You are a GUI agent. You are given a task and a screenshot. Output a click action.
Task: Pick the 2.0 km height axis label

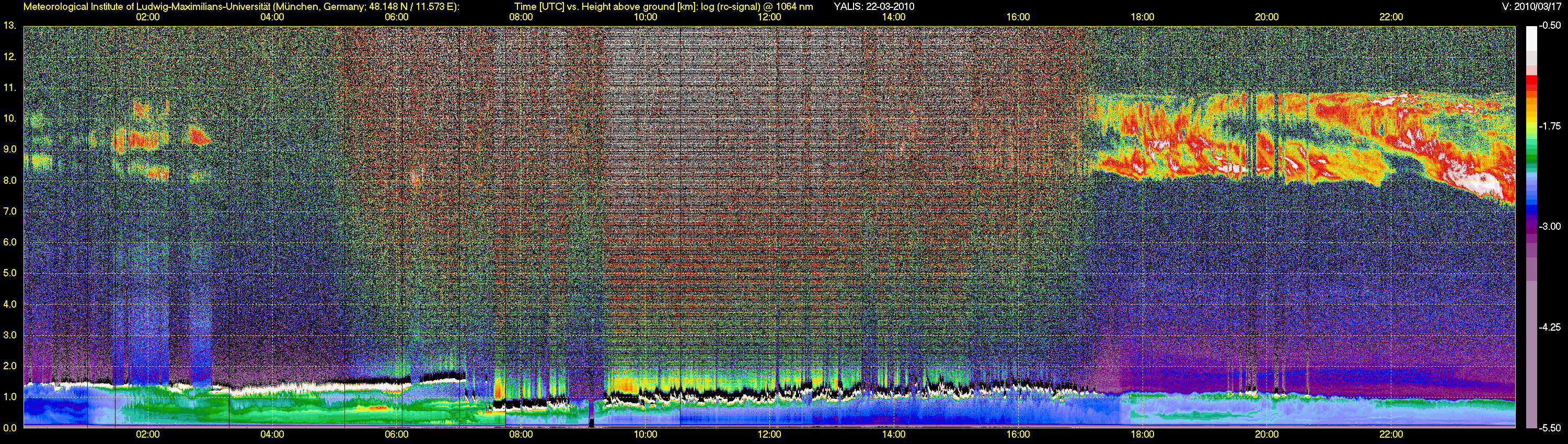[x=10, y=366]
